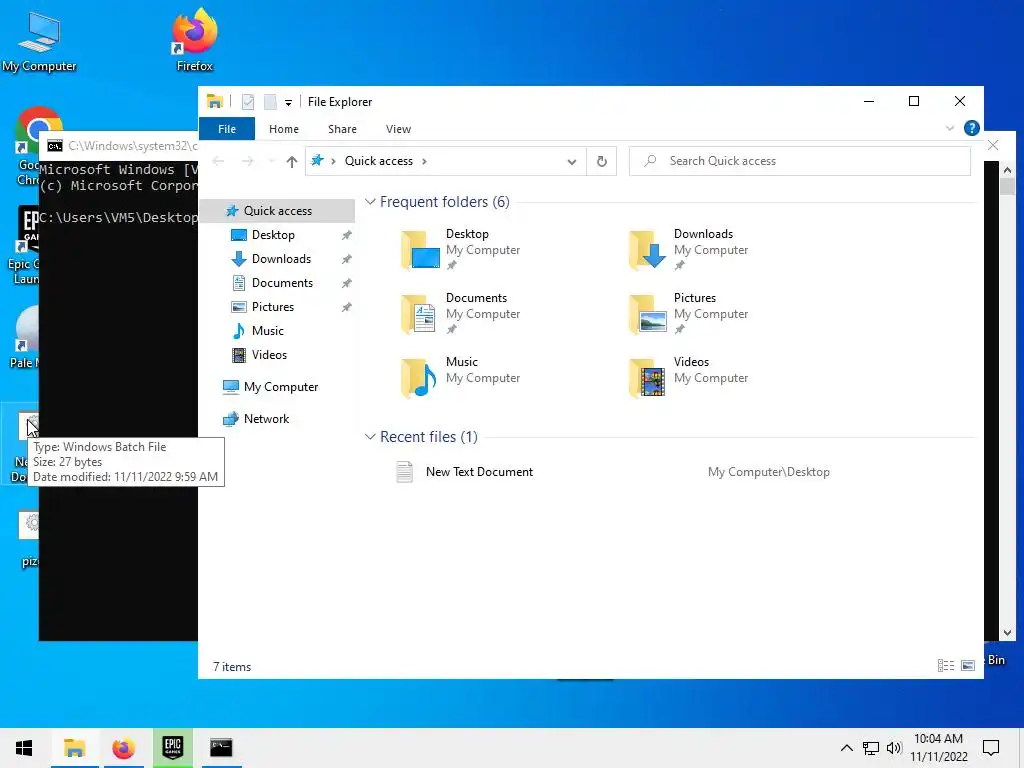Click the Command Prompt window title bar icon

pos(55,146)
